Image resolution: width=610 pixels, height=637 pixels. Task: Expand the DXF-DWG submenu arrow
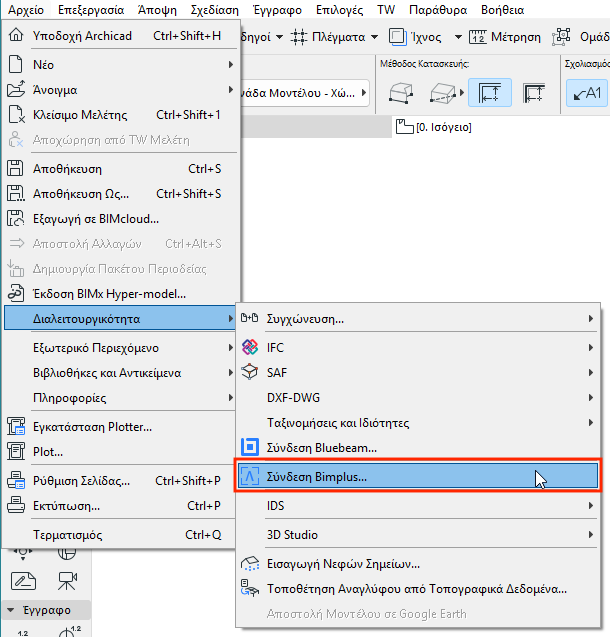(591, 397)
